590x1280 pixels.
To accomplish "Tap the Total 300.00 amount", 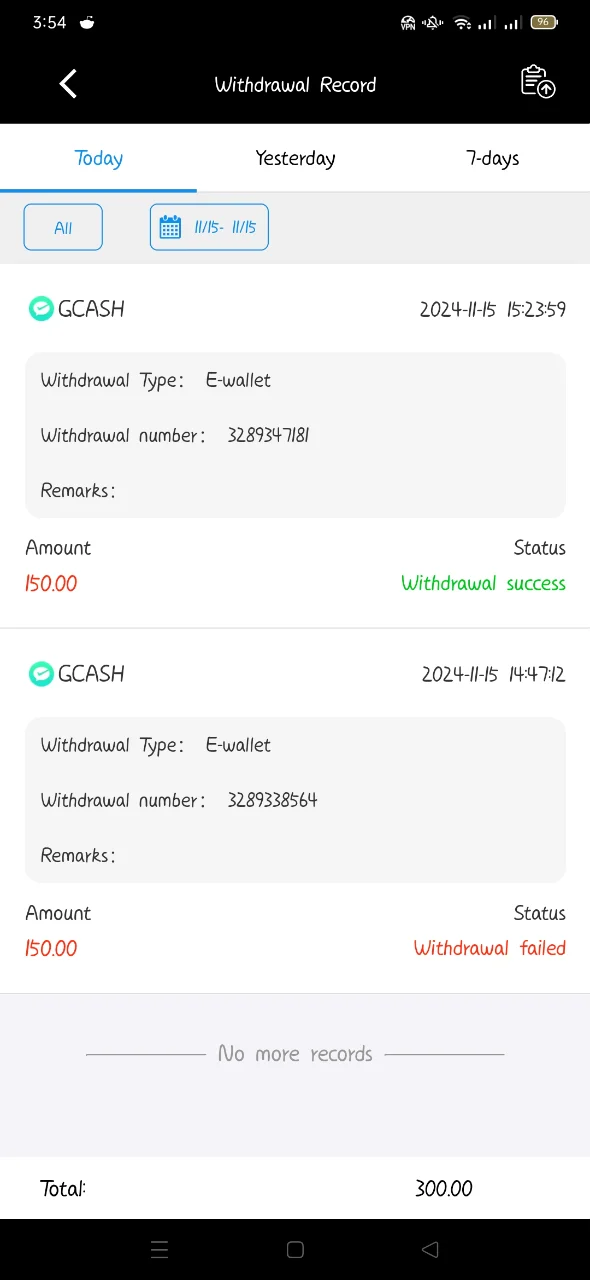I will coord(444,1188).
